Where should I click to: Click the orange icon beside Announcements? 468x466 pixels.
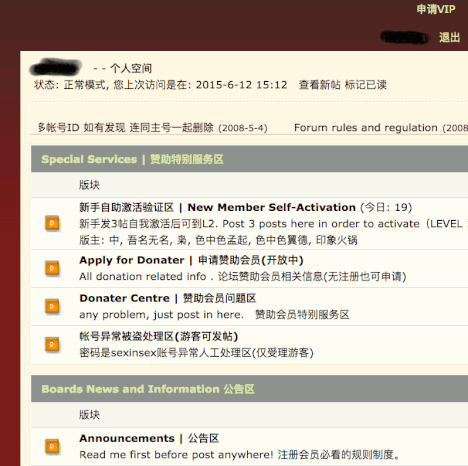pos(52,446)
